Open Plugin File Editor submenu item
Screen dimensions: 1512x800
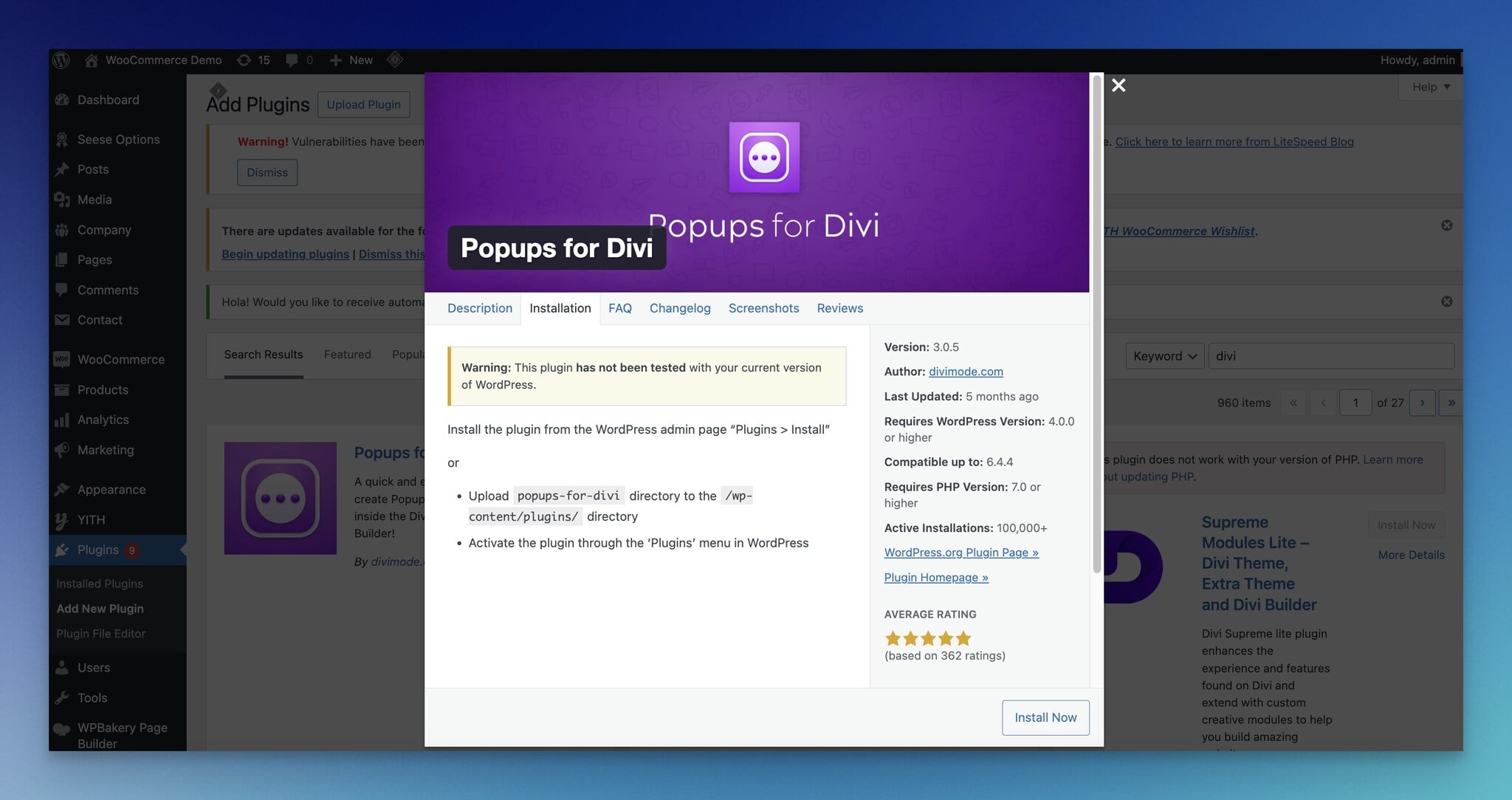pyautogui.click(x=100, y=634)
